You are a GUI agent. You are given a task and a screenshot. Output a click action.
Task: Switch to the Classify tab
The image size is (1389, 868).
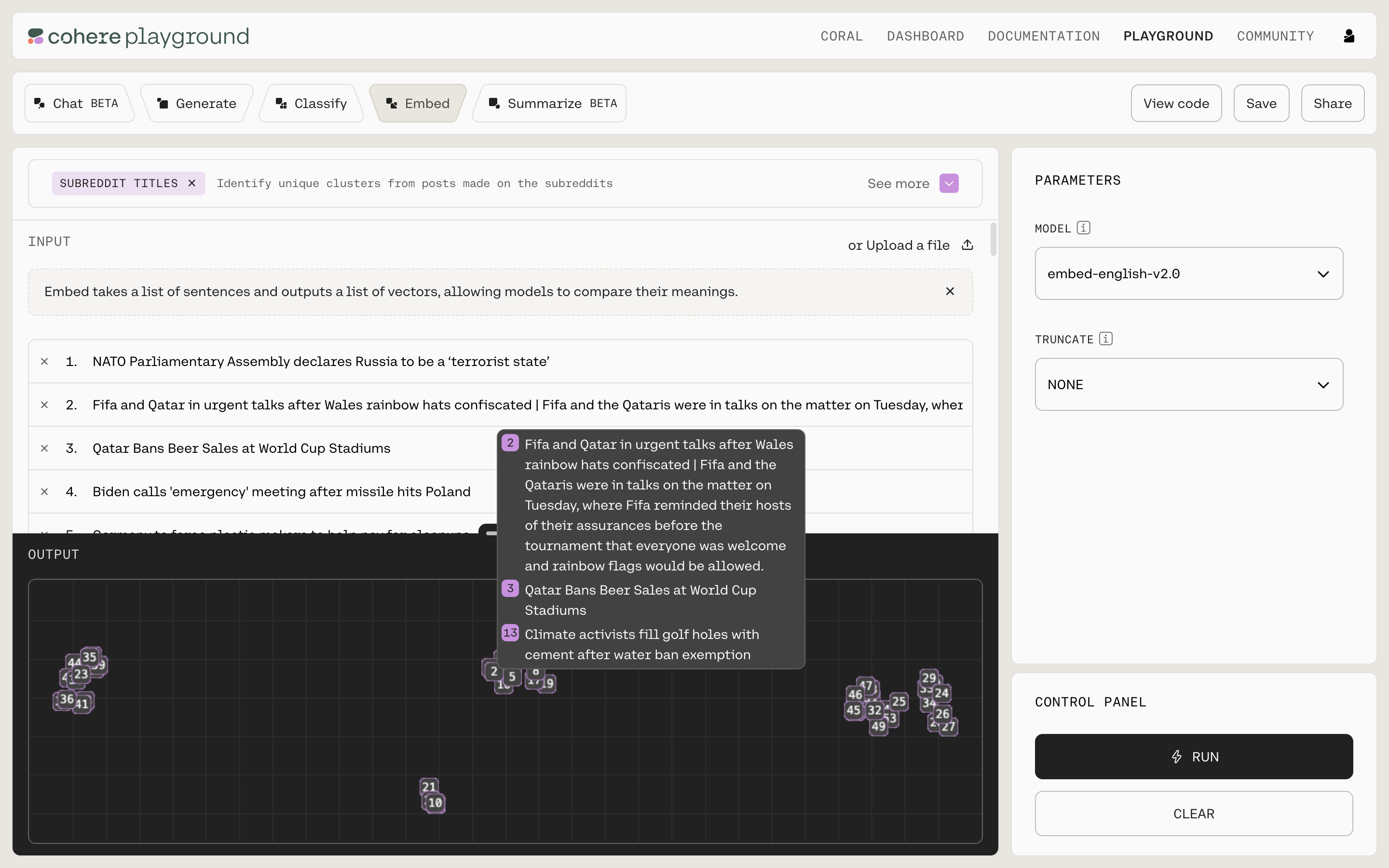[311, 103]
